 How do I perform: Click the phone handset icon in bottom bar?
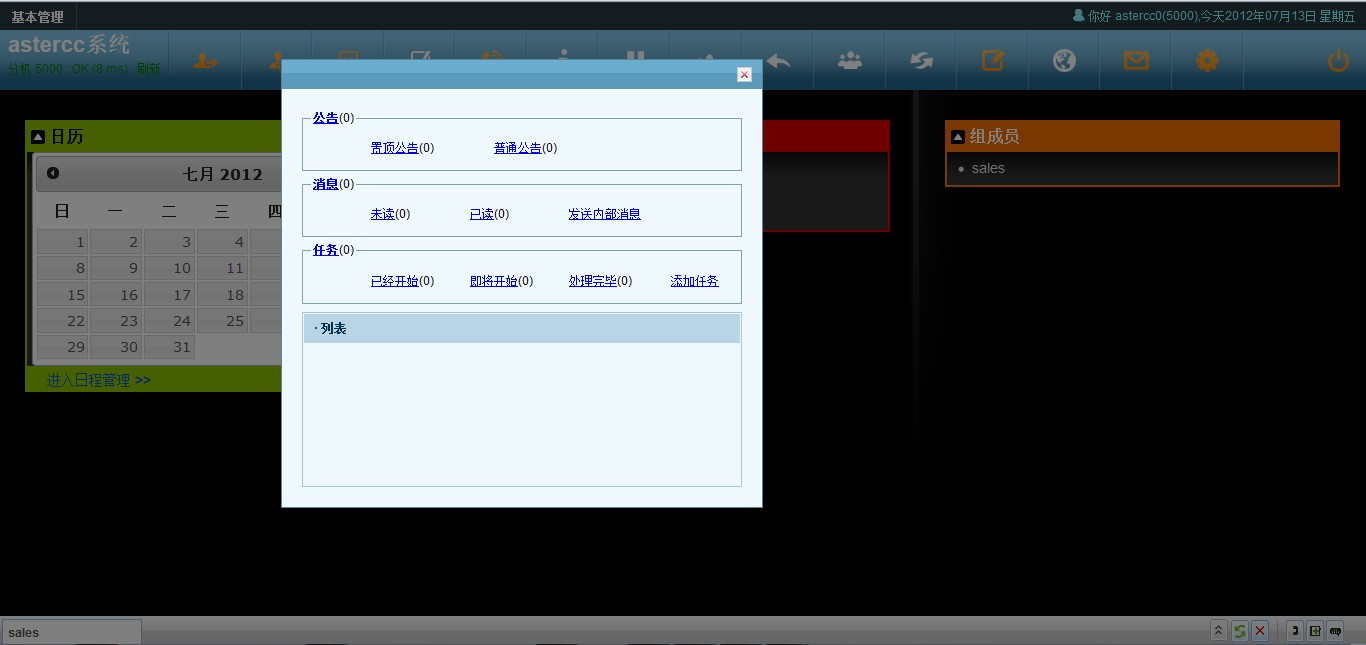(x=1295, y=631)
